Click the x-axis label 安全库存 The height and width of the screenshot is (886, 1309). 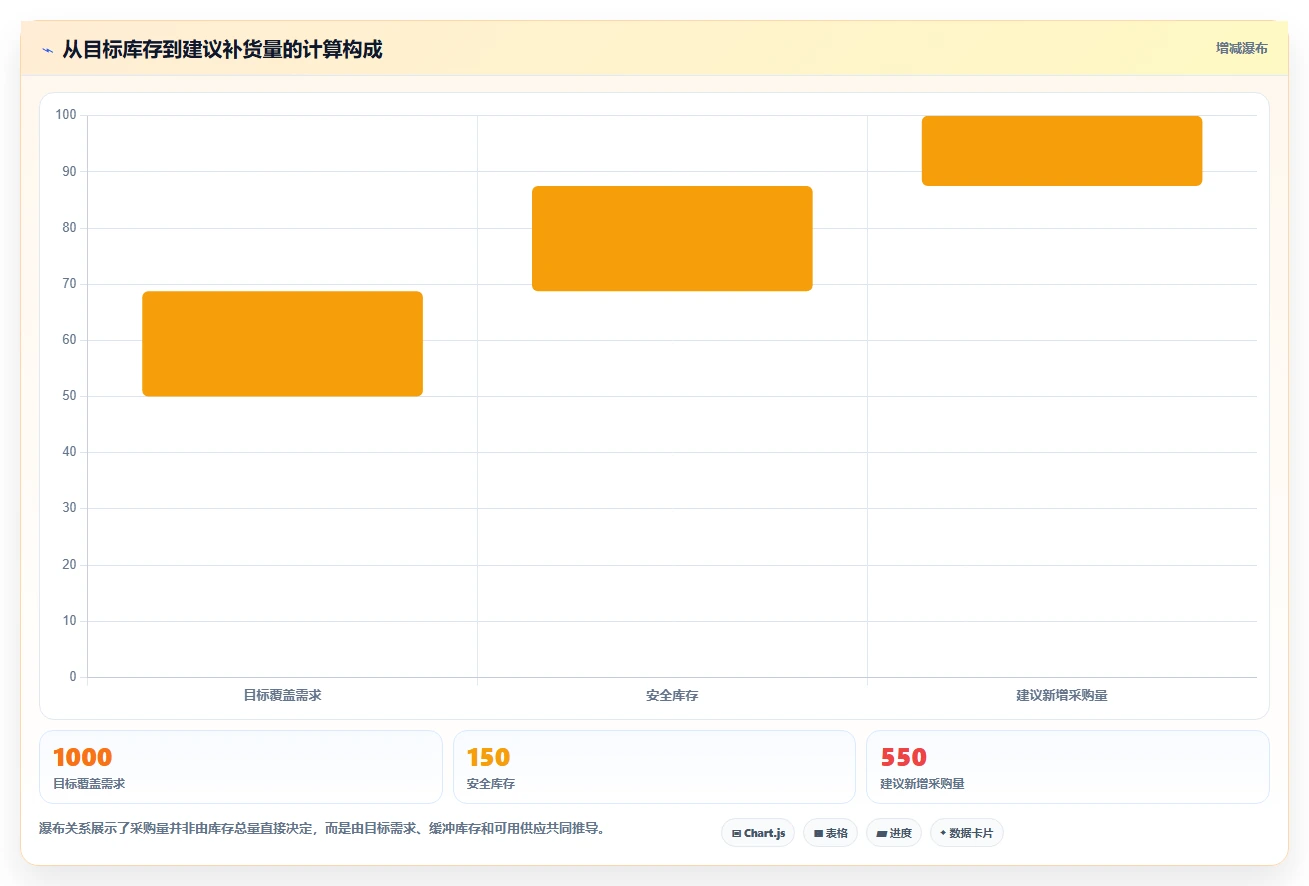click(x=672, y=695)
